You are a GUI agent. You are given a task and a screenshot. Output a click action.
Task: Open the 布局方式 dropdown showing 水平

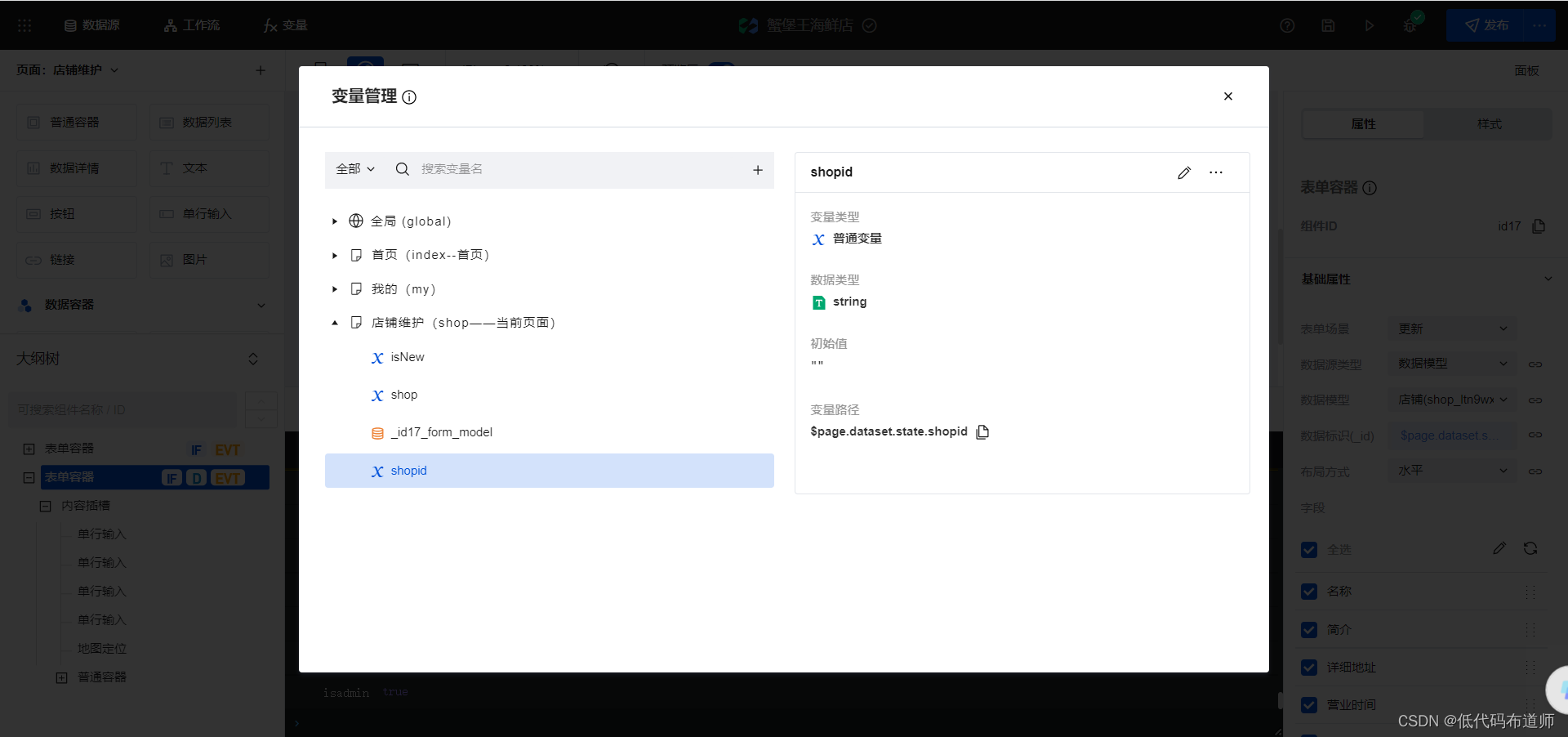point(1452,471)
